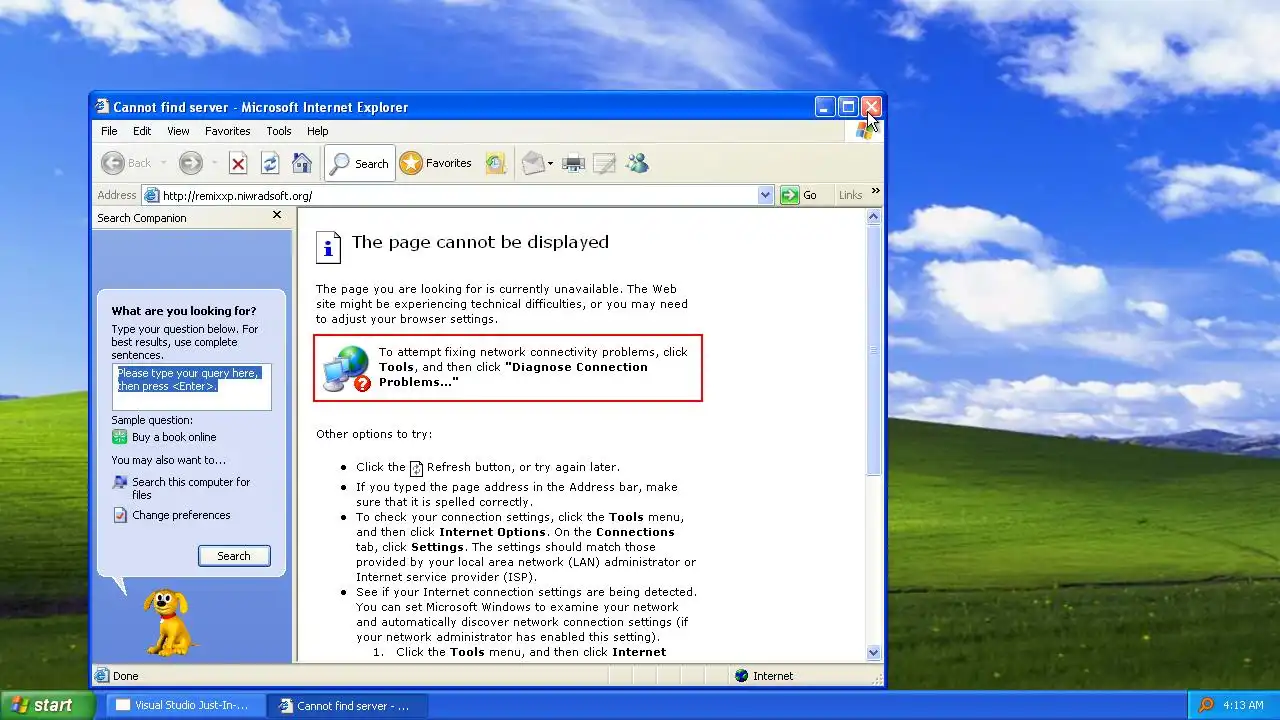Switch to Visual Studio Just-In-Time taskbar item
This screenshot has width=1280, height=720.
pyautogui.click(x=186, y=705)
